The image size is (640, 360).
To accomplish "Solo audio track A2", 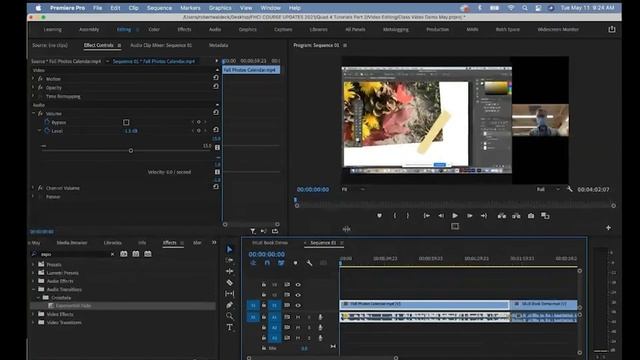I will pos(309,327).
